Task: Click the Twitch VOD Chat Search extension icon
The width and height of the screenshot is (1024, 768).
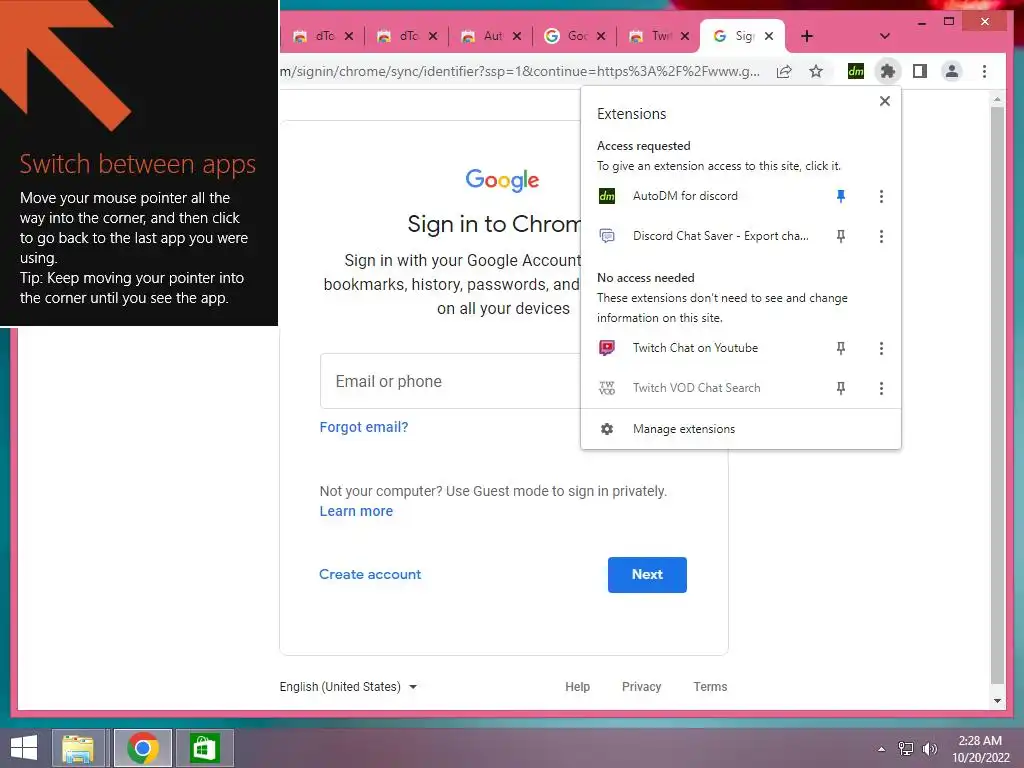Action: 607,388
